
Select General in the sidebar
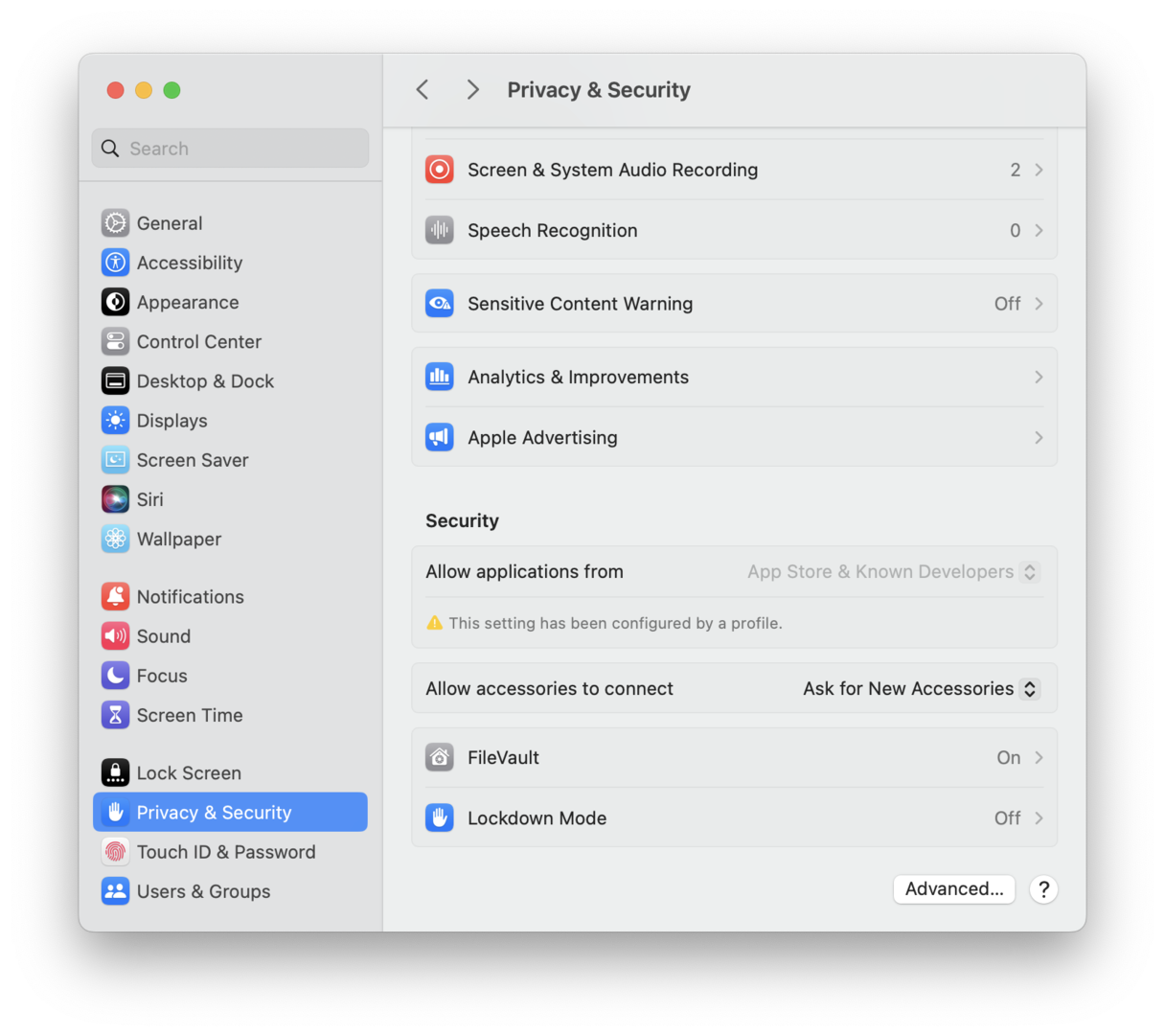click(230, 223)
